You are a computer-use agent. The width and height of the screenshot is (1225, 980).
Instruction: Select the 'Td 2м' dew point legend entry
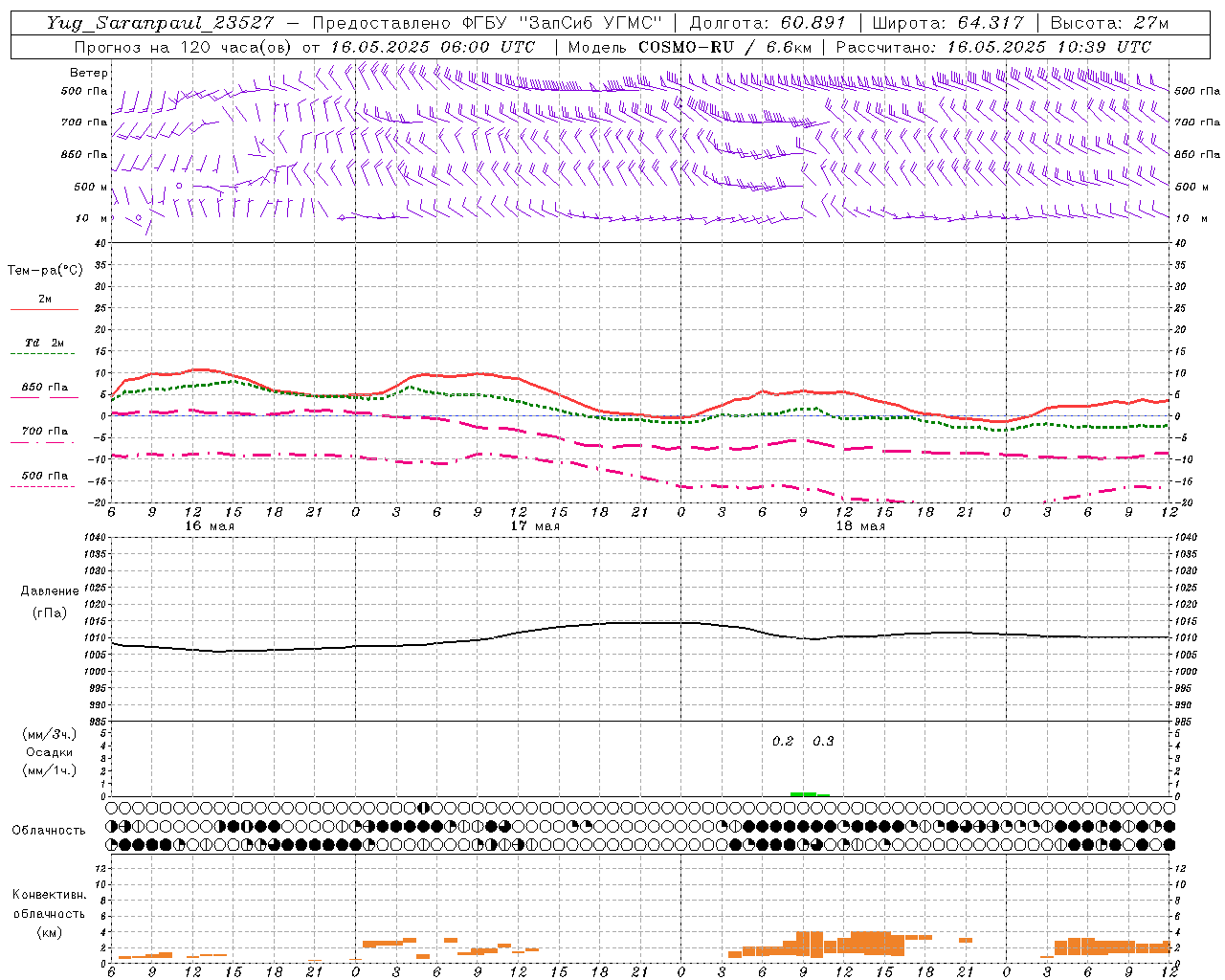pos(45,343)
